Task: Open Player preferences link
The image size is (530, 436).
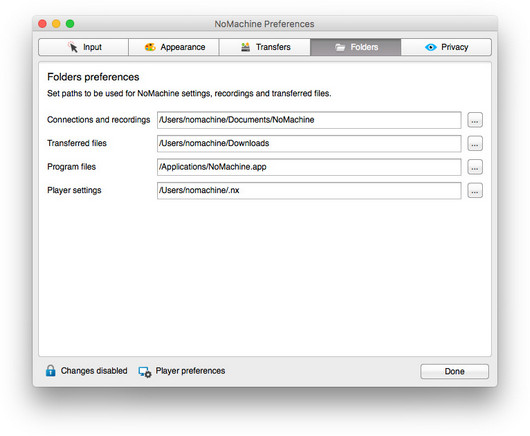Action: [190, 371]
